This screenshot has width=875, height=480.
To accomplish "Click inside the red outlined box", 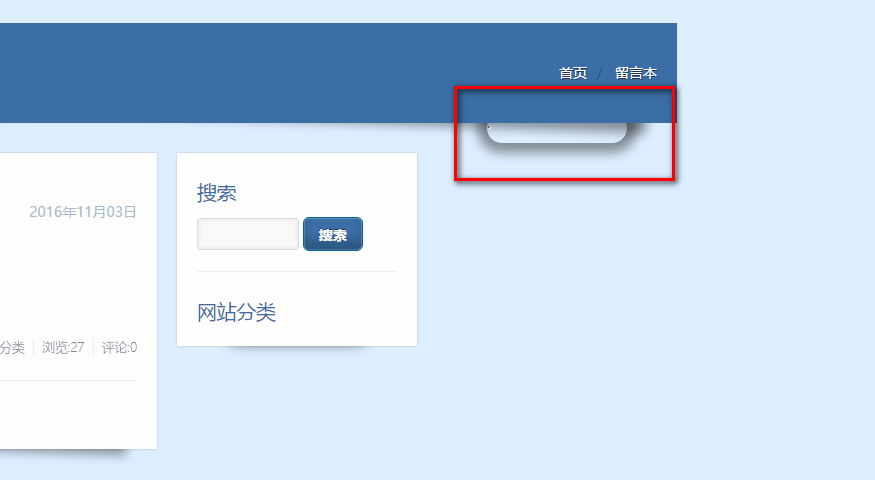I will click(x=565, y=133).
